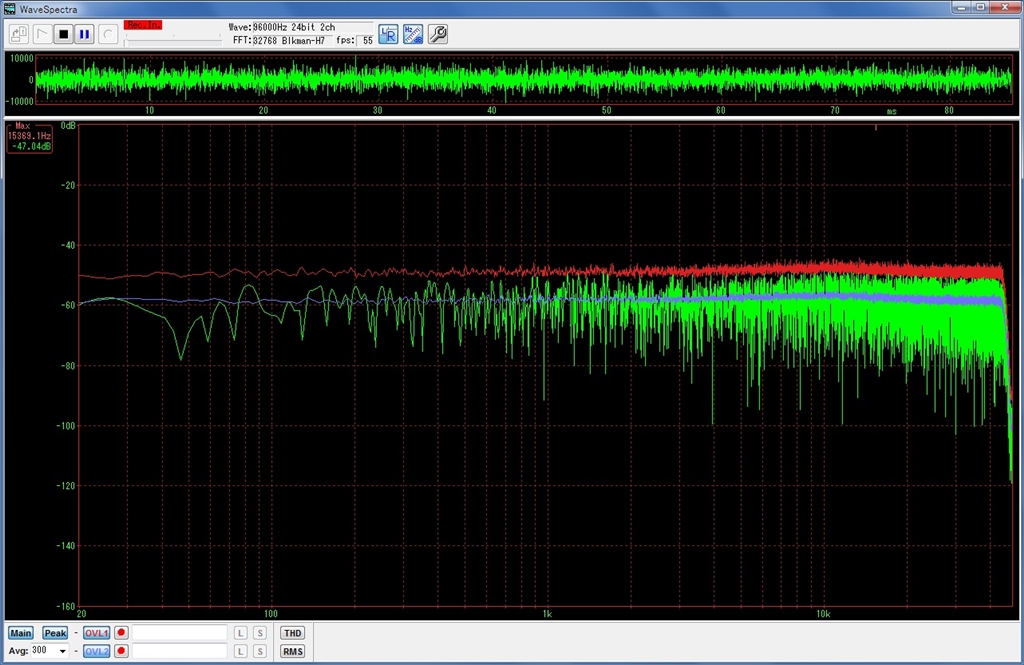The width and height of the screenshot is (1024, 665).
Task: Toggle the OVL1 overlay
Action: point(97,633)
